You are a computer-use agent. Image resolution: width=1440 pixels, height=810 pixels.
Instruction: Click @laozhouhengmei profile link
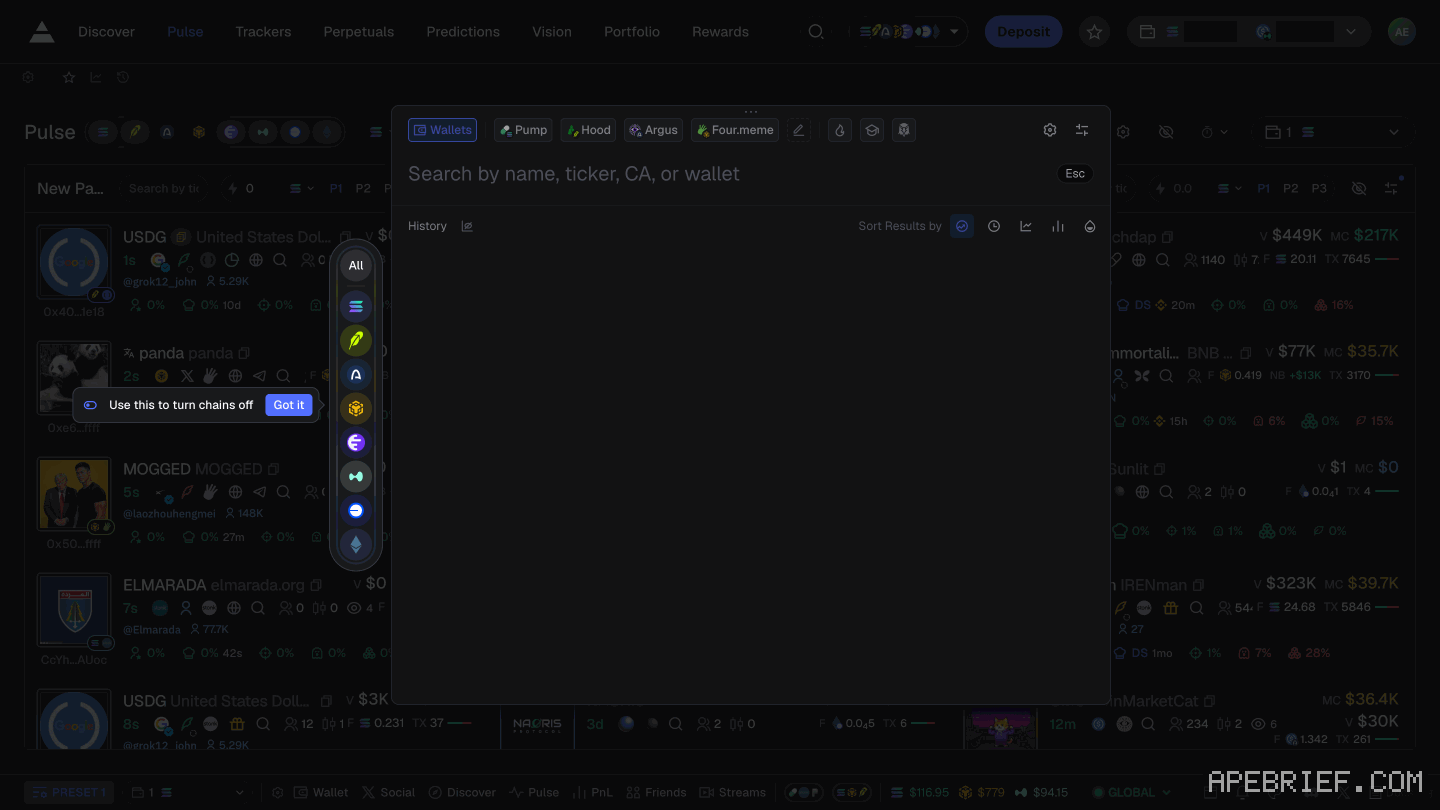169,514
